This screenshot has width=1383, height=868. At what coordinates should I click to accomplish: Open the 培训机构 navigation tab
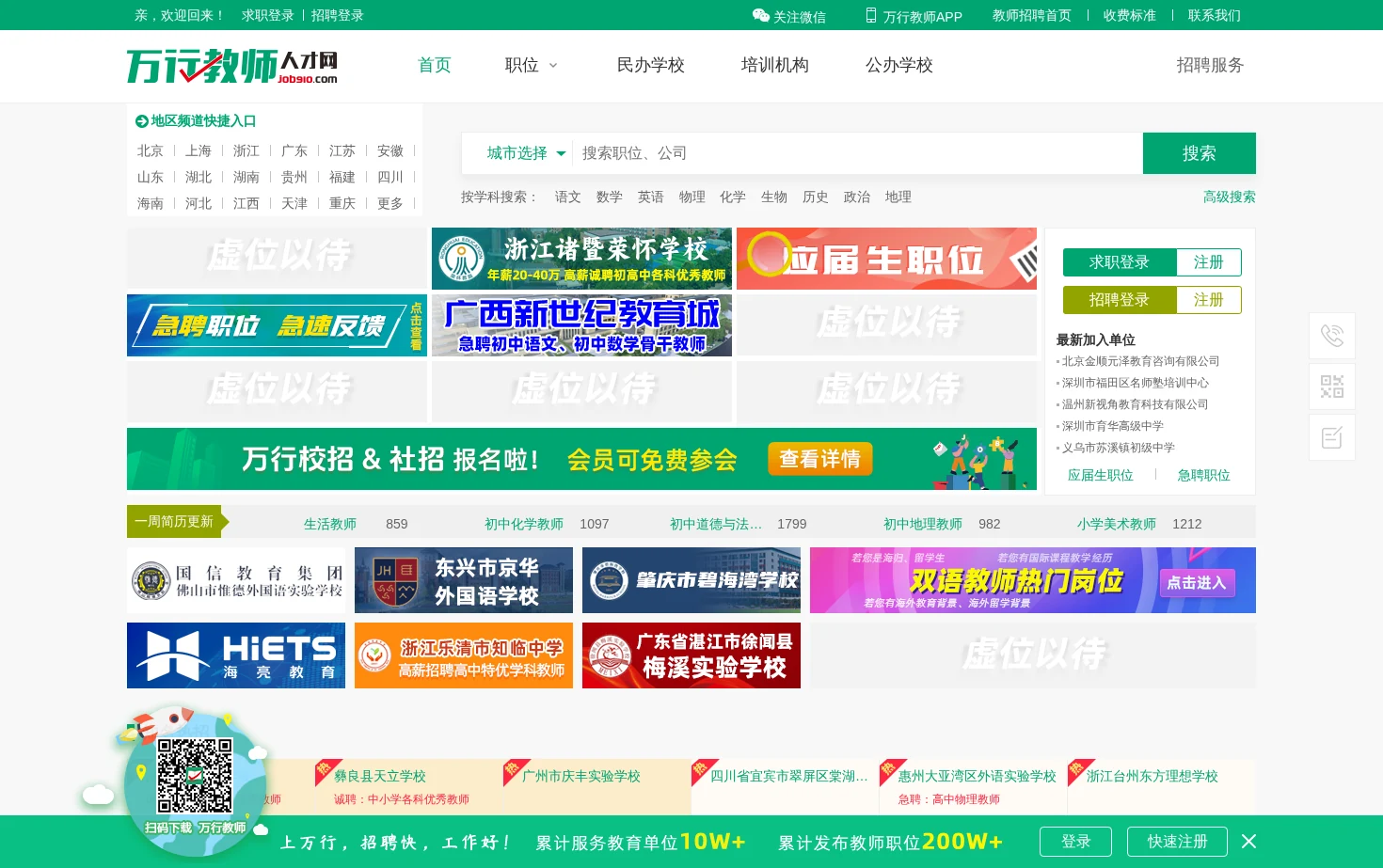click(x=774, y=65)
